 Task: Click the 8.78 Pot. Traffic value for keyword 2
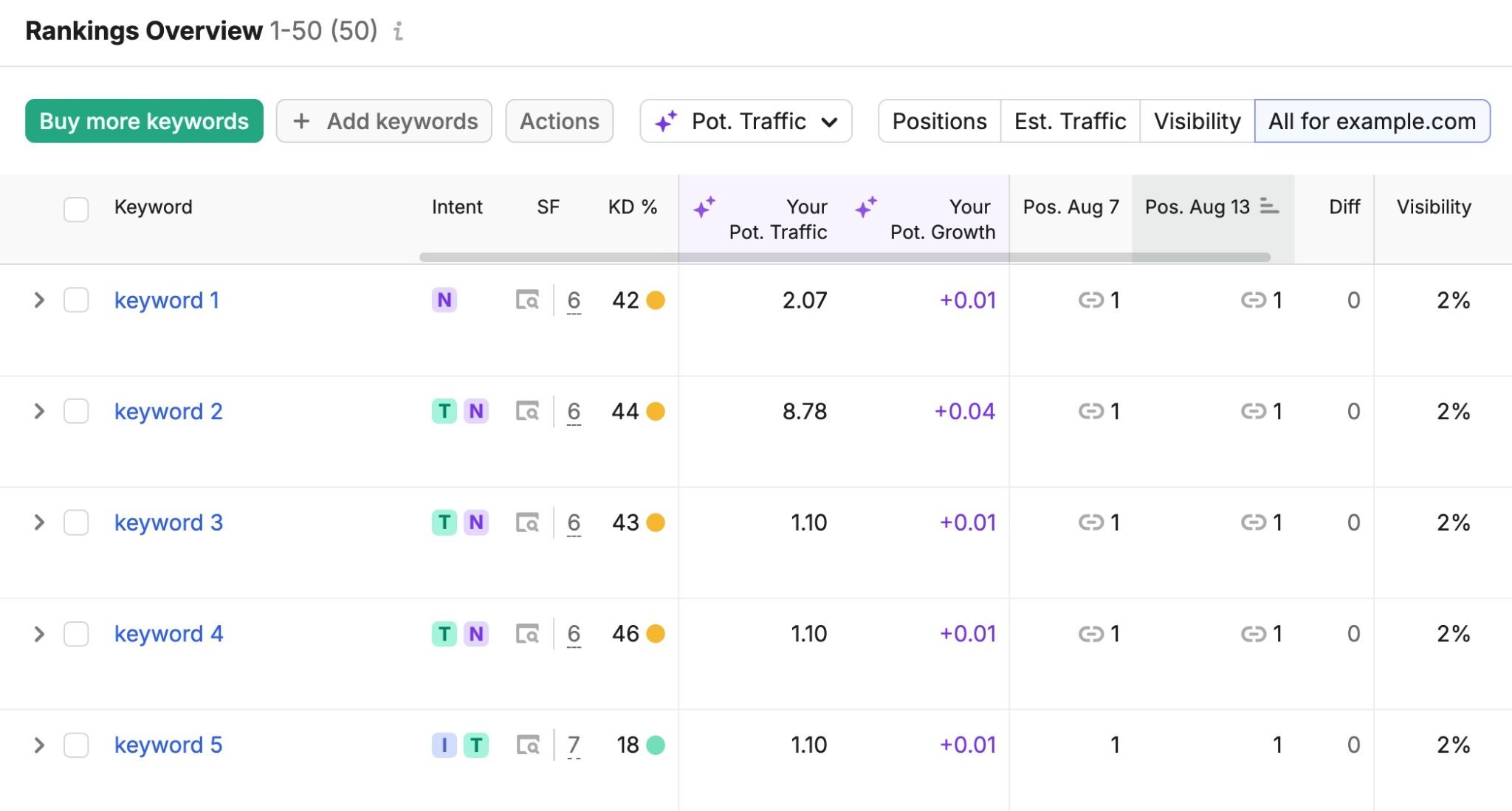(x=805, y=411)
